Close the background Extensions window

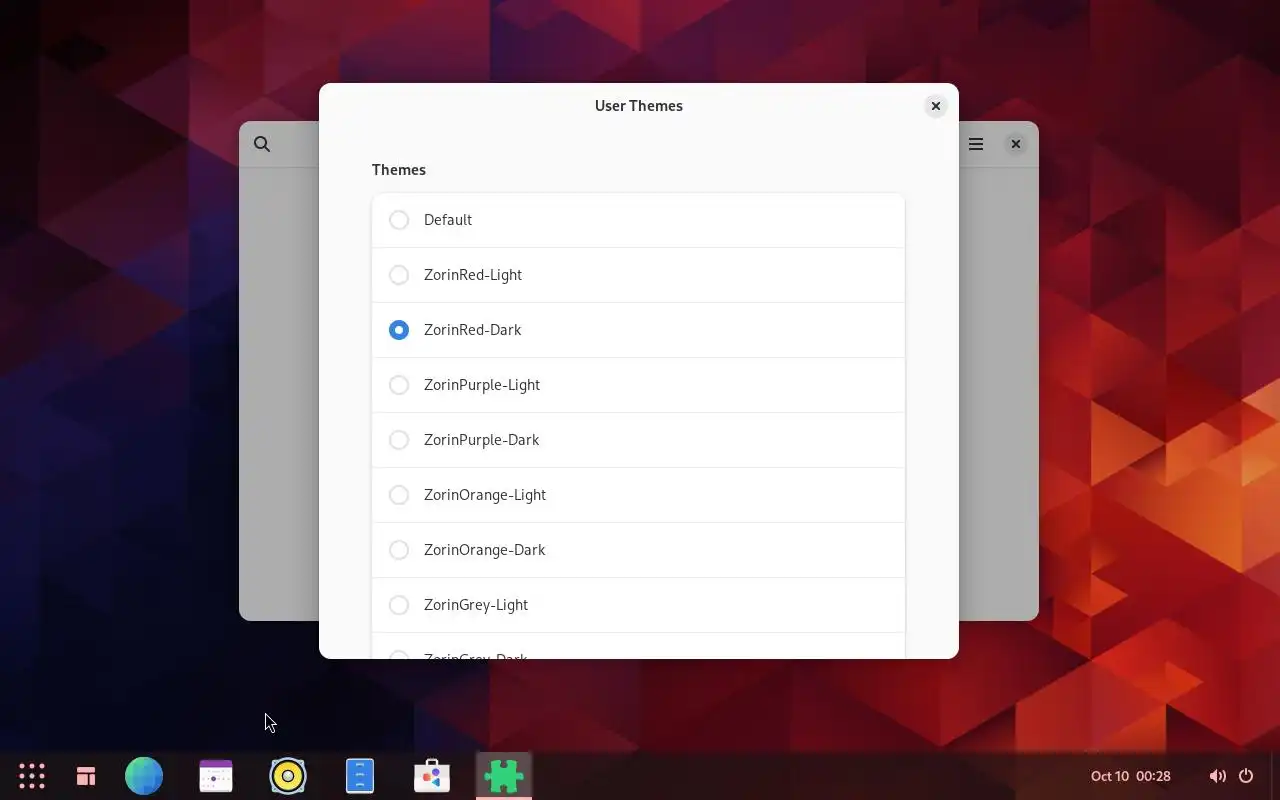(x=1015, y=144)
